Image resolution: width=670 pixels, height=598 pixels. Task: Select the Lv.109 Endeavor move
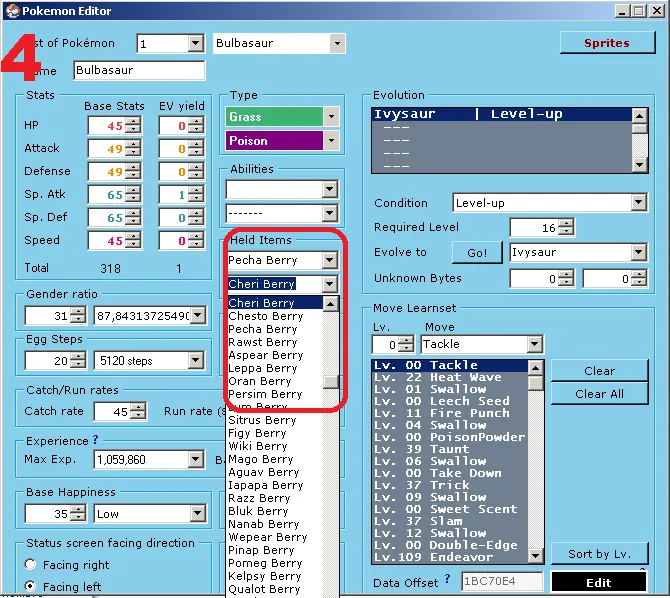450,557
